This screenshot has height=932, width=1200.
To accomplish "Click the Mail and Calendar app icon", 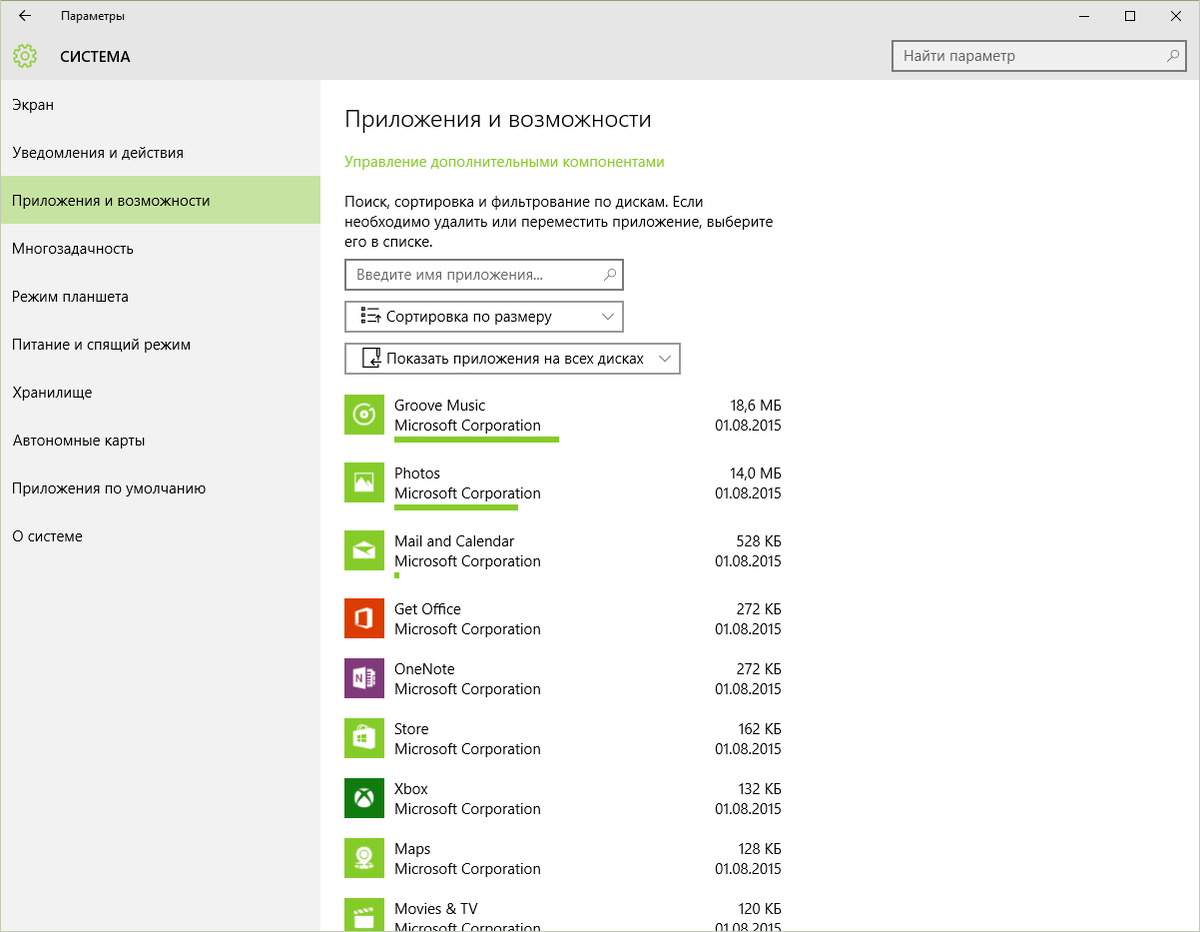I will [x=364, y=550].
